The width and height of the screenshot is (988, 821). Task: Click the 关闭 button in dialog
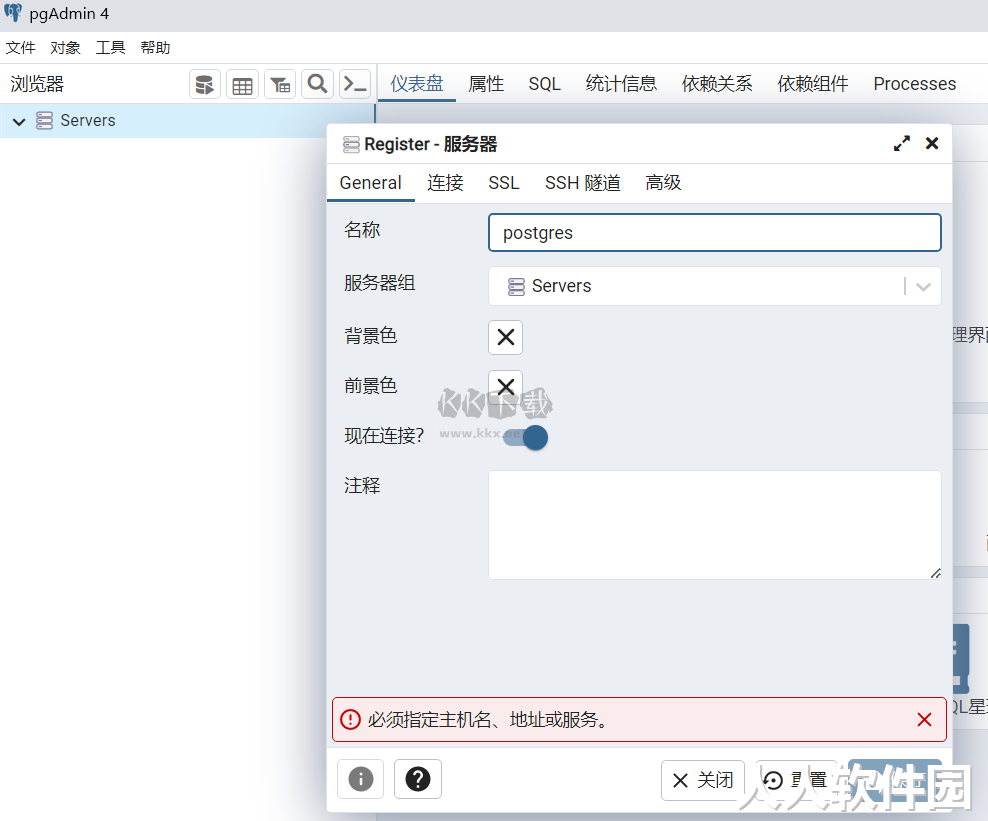pyautogui.click(x=703, y=780)
